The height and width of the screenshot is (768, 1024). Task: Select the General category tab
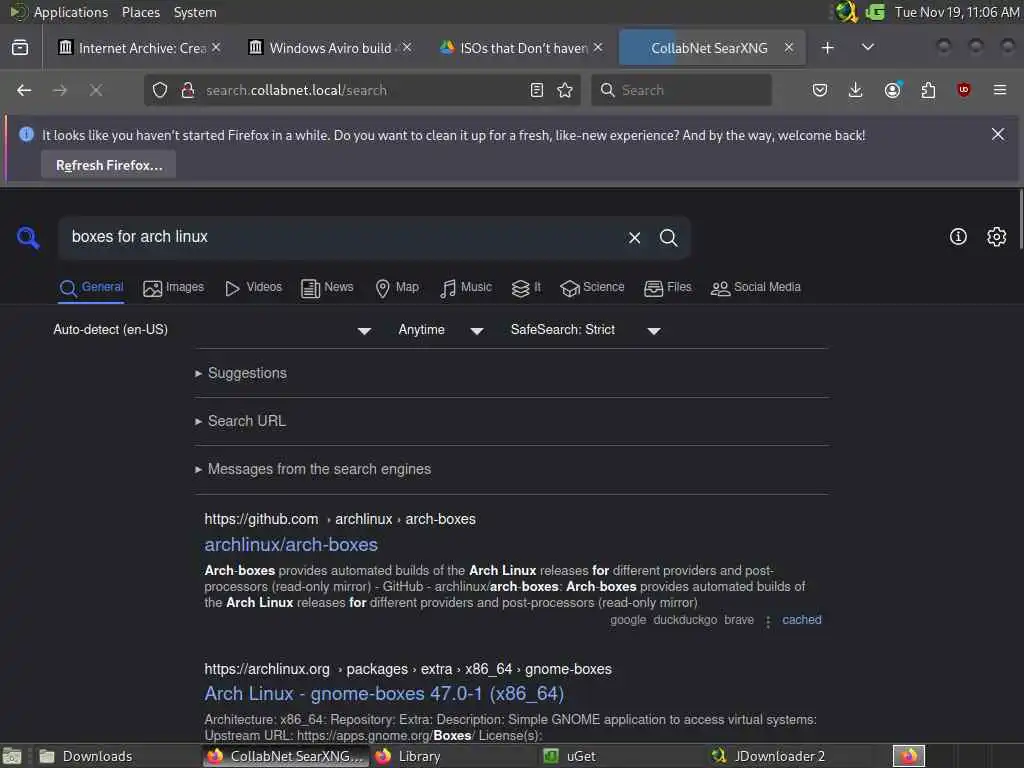click(x=91, y=287)
